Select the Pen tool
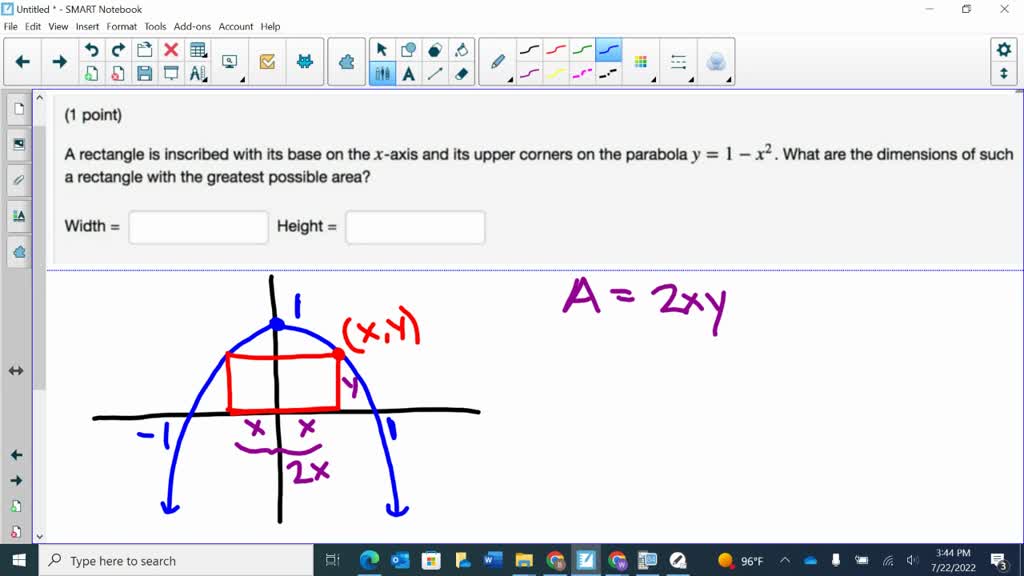Screen dimensions: 1024x576 point(498,60)
